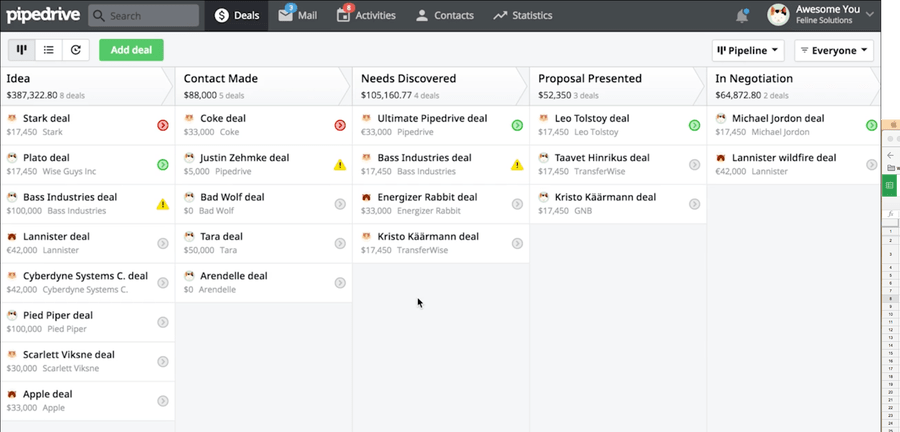Click activity icon on Tara deal
The image size is (900, 432).
pos(340,243)
